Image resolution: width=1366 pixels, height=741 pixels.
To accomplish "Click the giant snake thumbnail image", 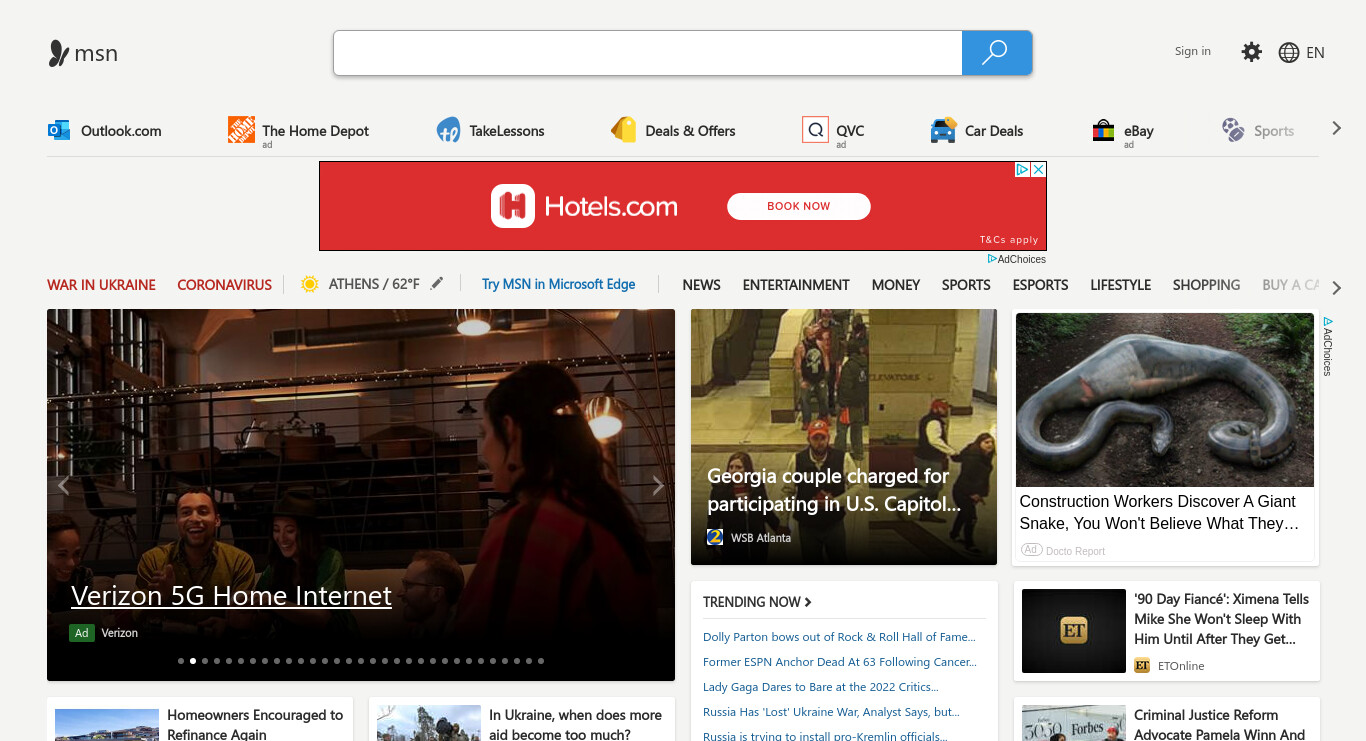I will 1165,400.
